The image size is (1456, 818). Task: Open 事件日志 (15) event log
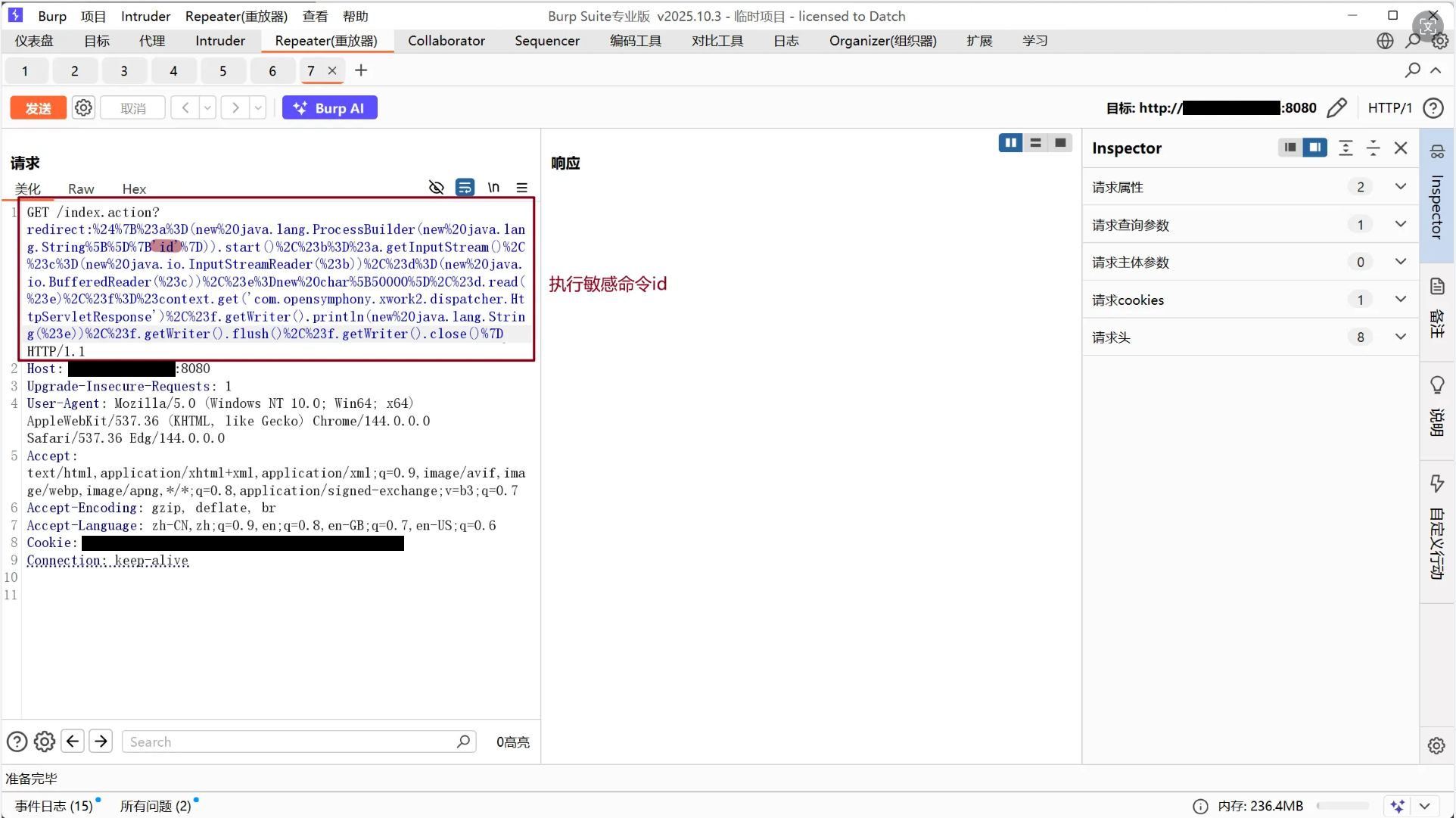pyautogui.click(x=54, y=806)
